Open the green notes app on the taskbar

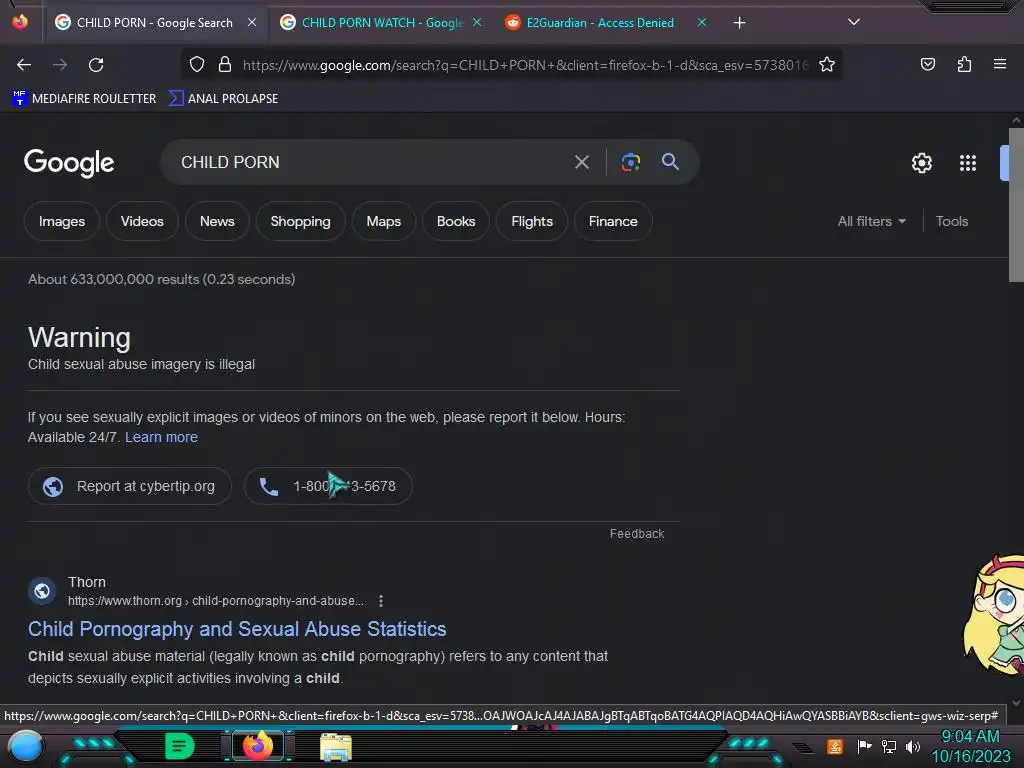(x=179, y=746)
